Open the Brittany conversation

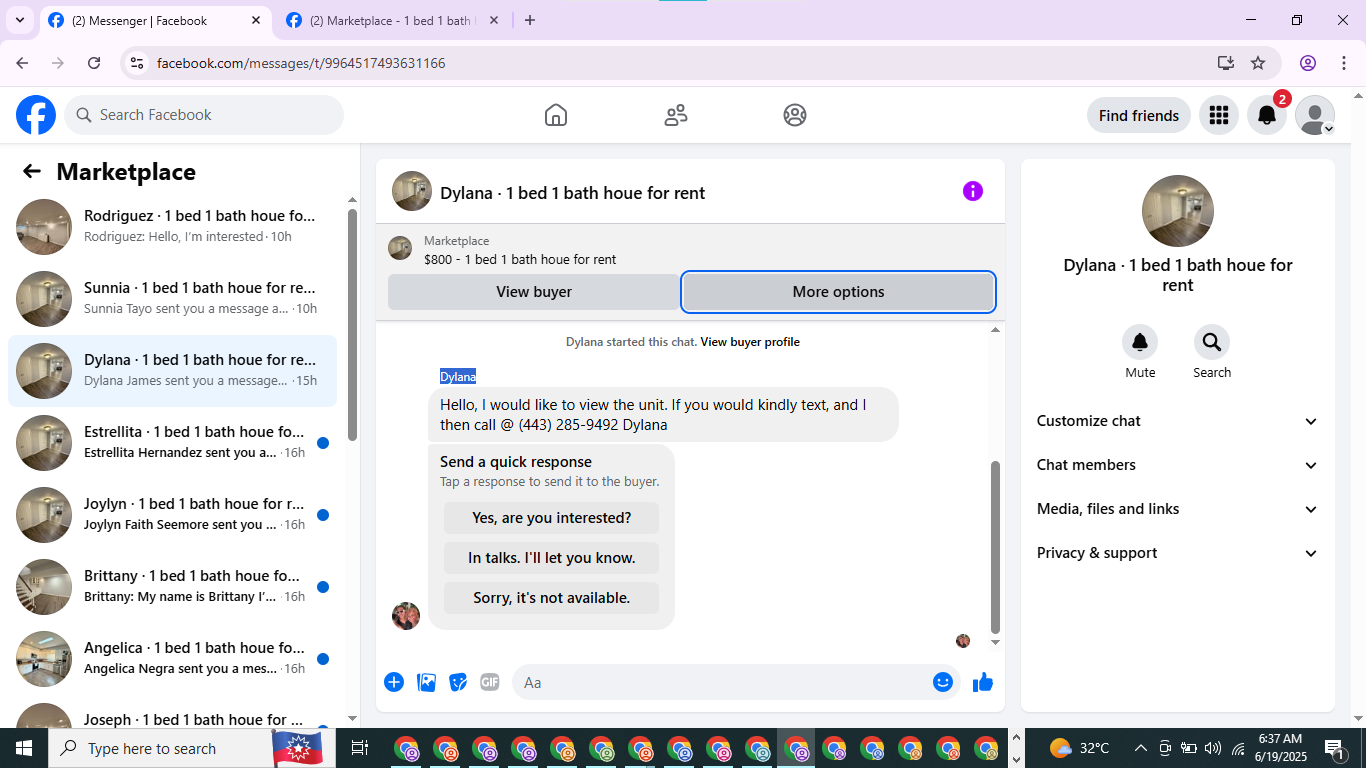[x=172, y=587]
